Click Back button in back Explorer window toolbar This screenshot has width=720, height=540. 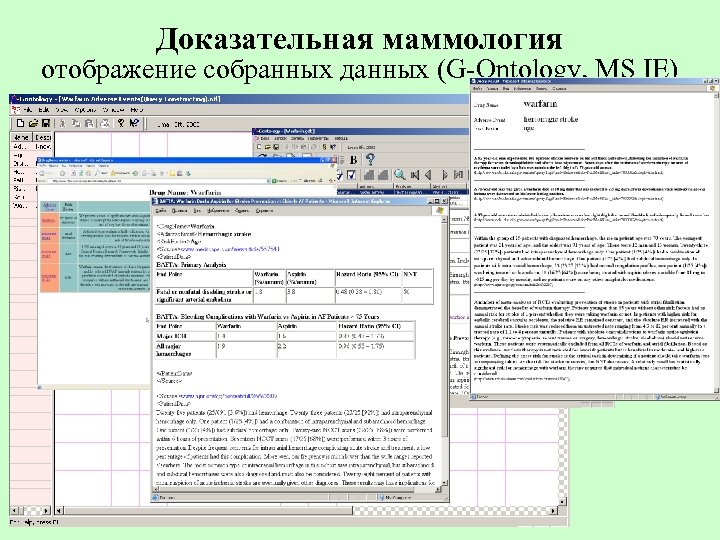point(44,173)
